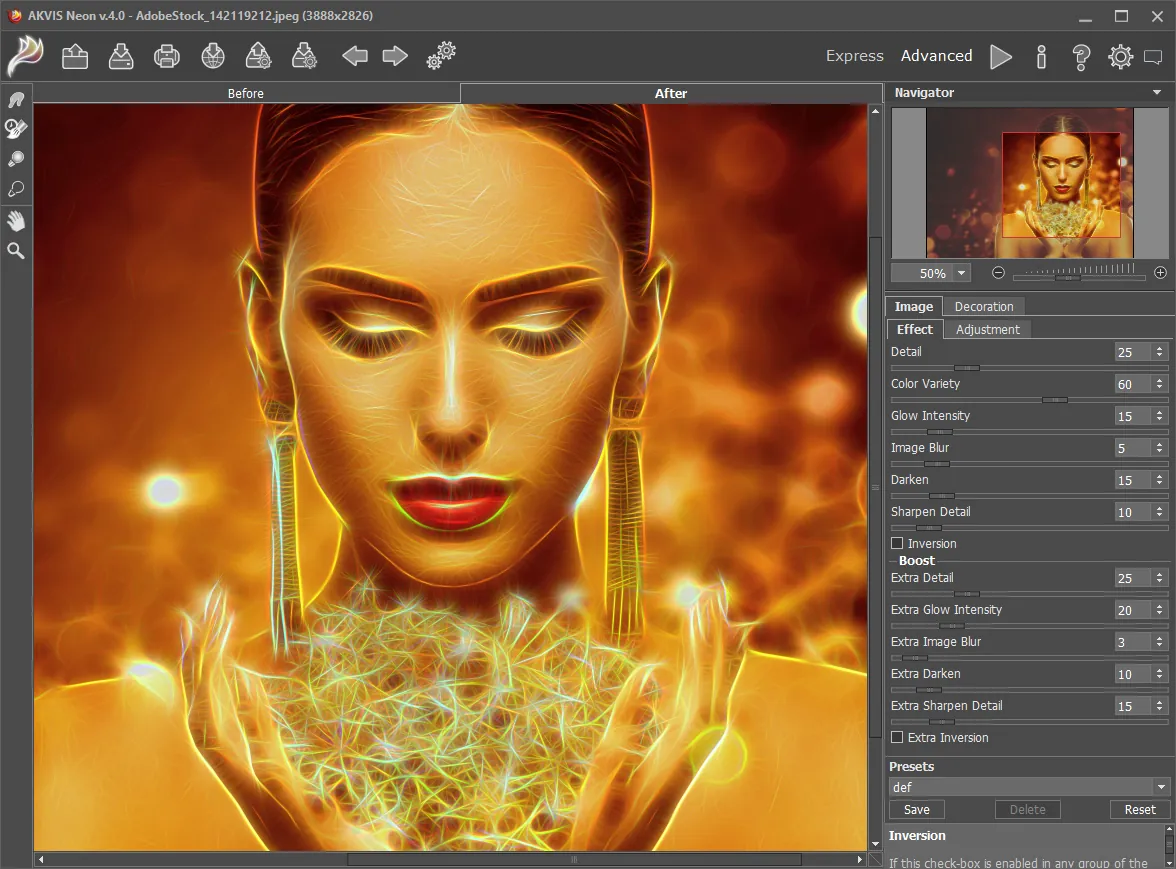The width and height of the screenshot is (1176, 869).
Task: Switch to the Decoration tab
Action: click(983, 306)
